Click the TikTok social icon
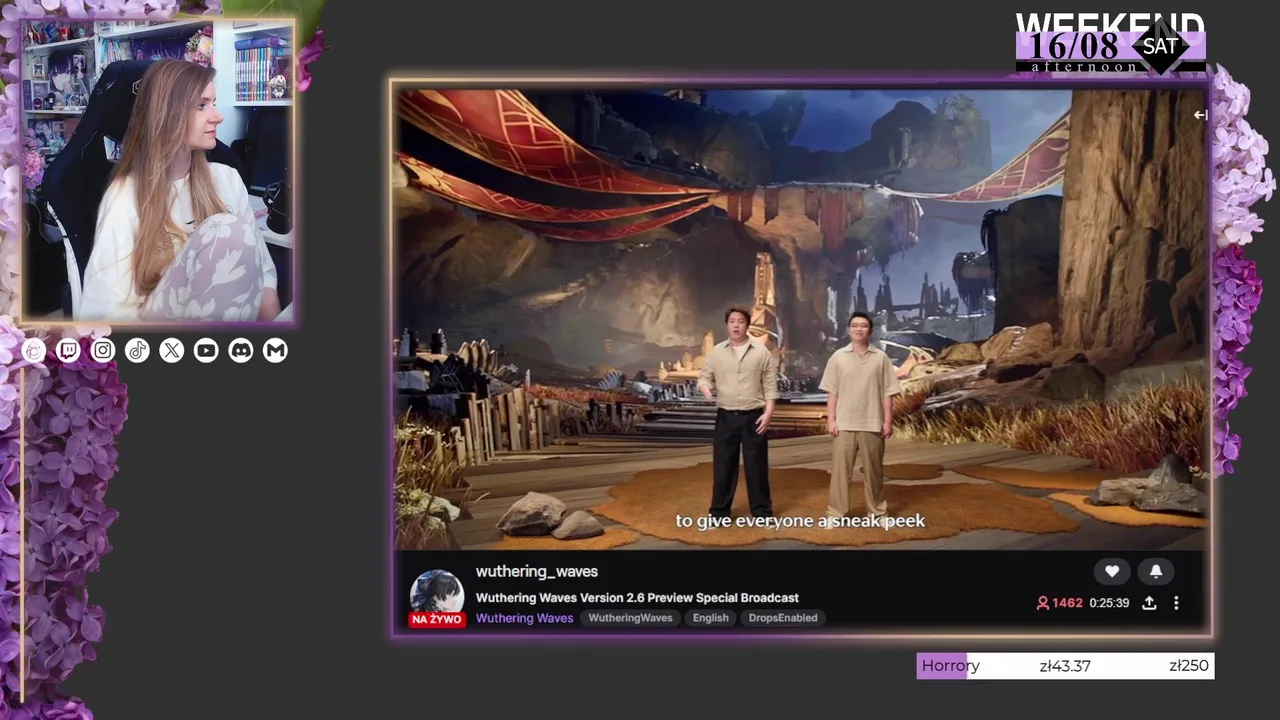1280x720 pixels. [137, 350]
